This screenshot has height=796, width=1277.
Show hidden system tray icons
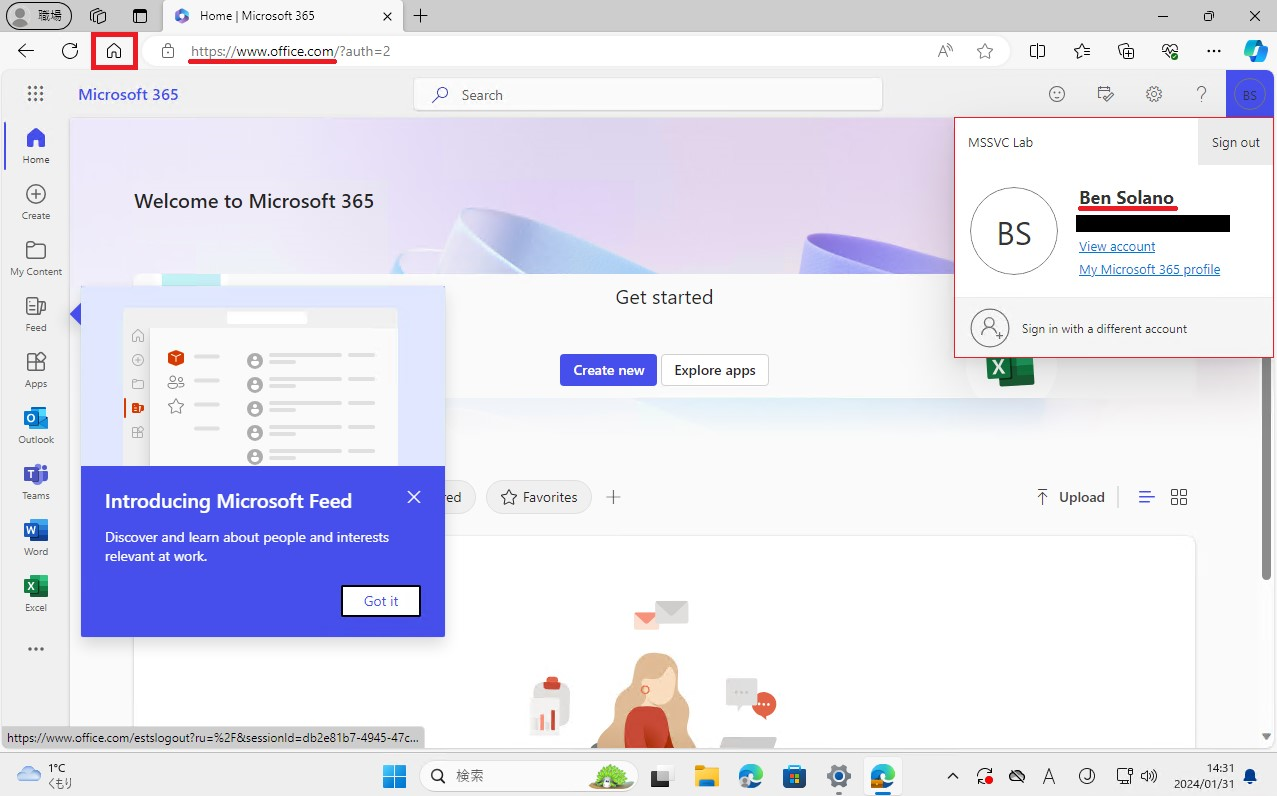tap(954, 776)
